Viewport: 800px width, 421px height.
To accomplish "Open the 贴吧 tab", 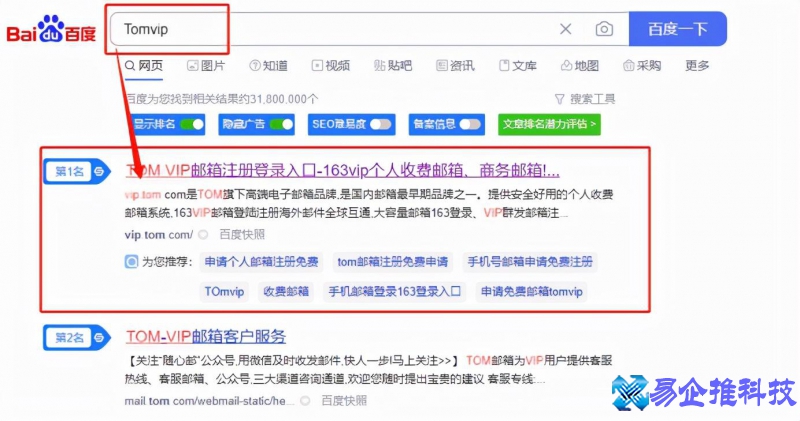I will tap(393, 66).
